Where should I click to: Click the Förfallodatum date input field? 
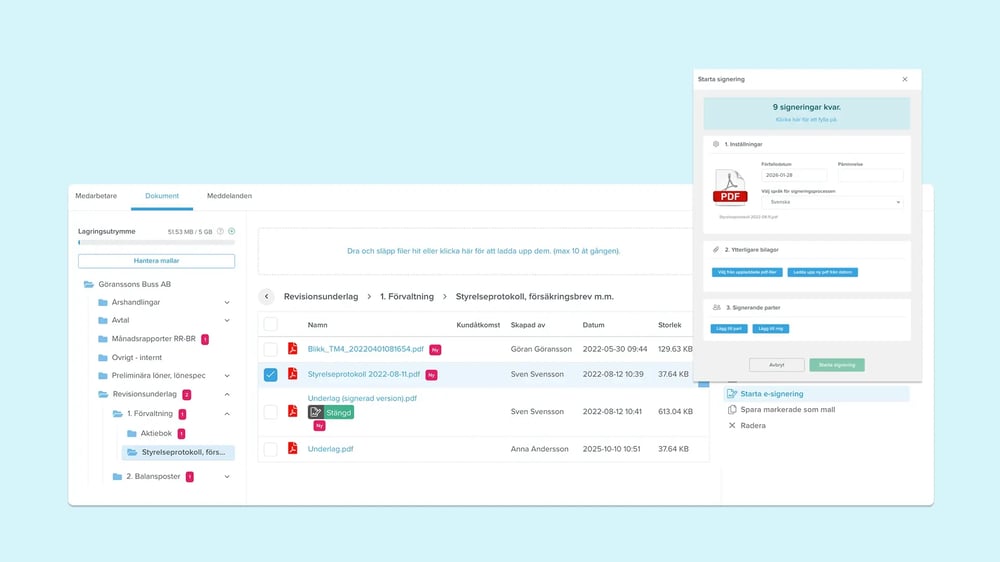[794, 175]
